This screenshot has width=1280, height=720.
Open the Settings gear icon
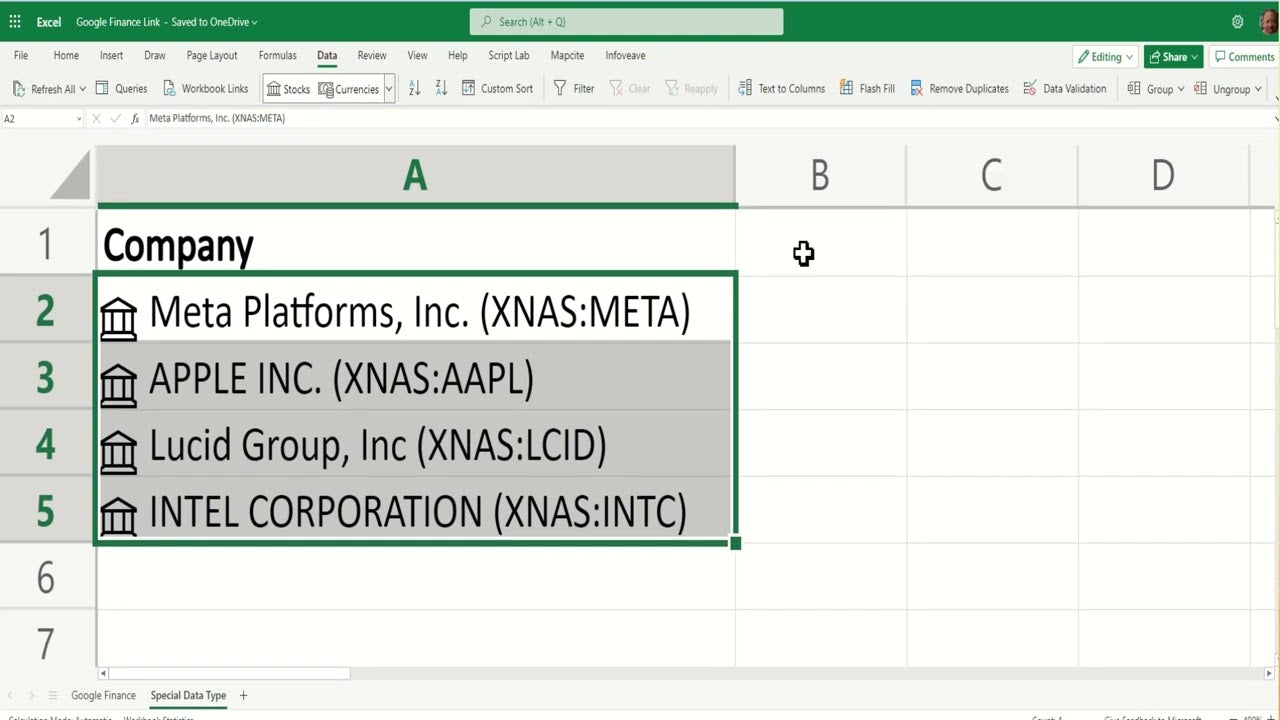tap(1238, 21)
